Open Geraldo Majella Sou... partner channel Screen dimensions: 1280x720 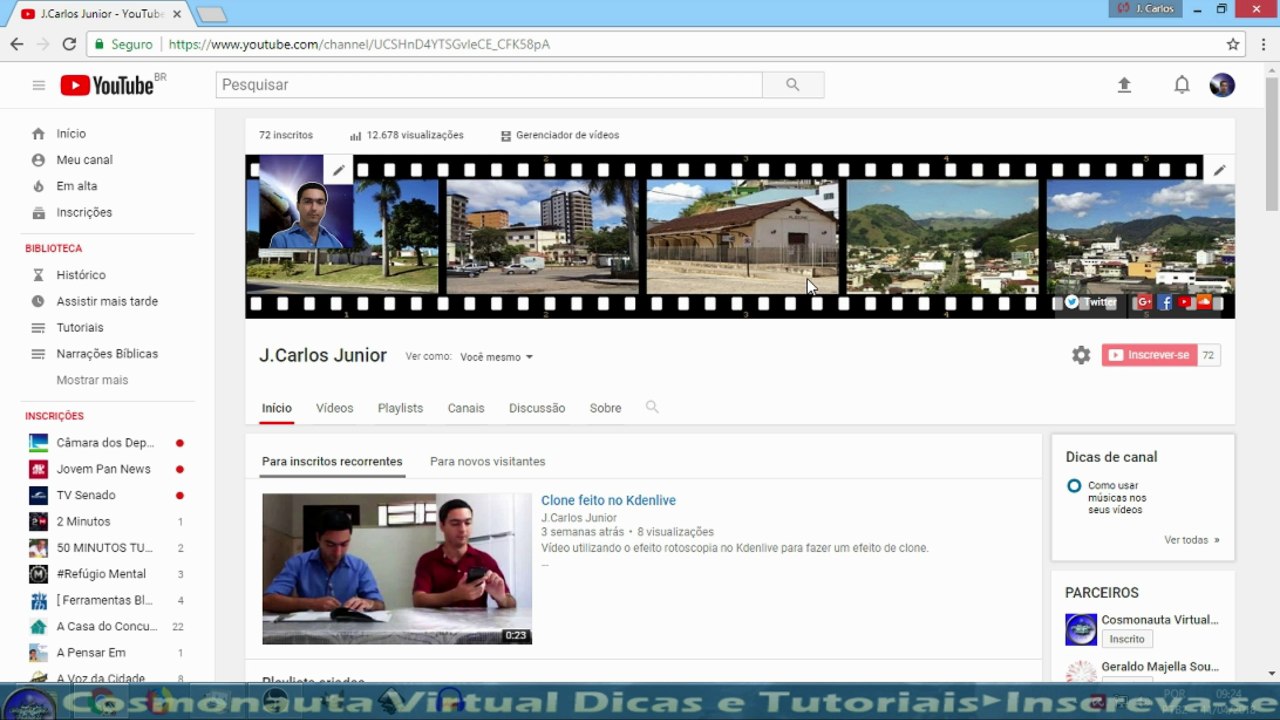[x=1160, y=667]
